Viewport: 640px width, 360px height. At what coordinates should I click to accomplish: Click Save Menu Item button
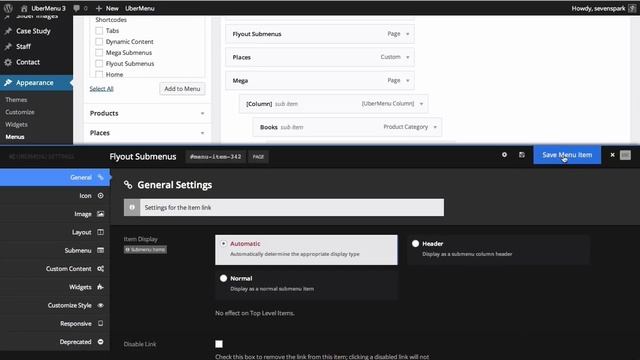567,155
